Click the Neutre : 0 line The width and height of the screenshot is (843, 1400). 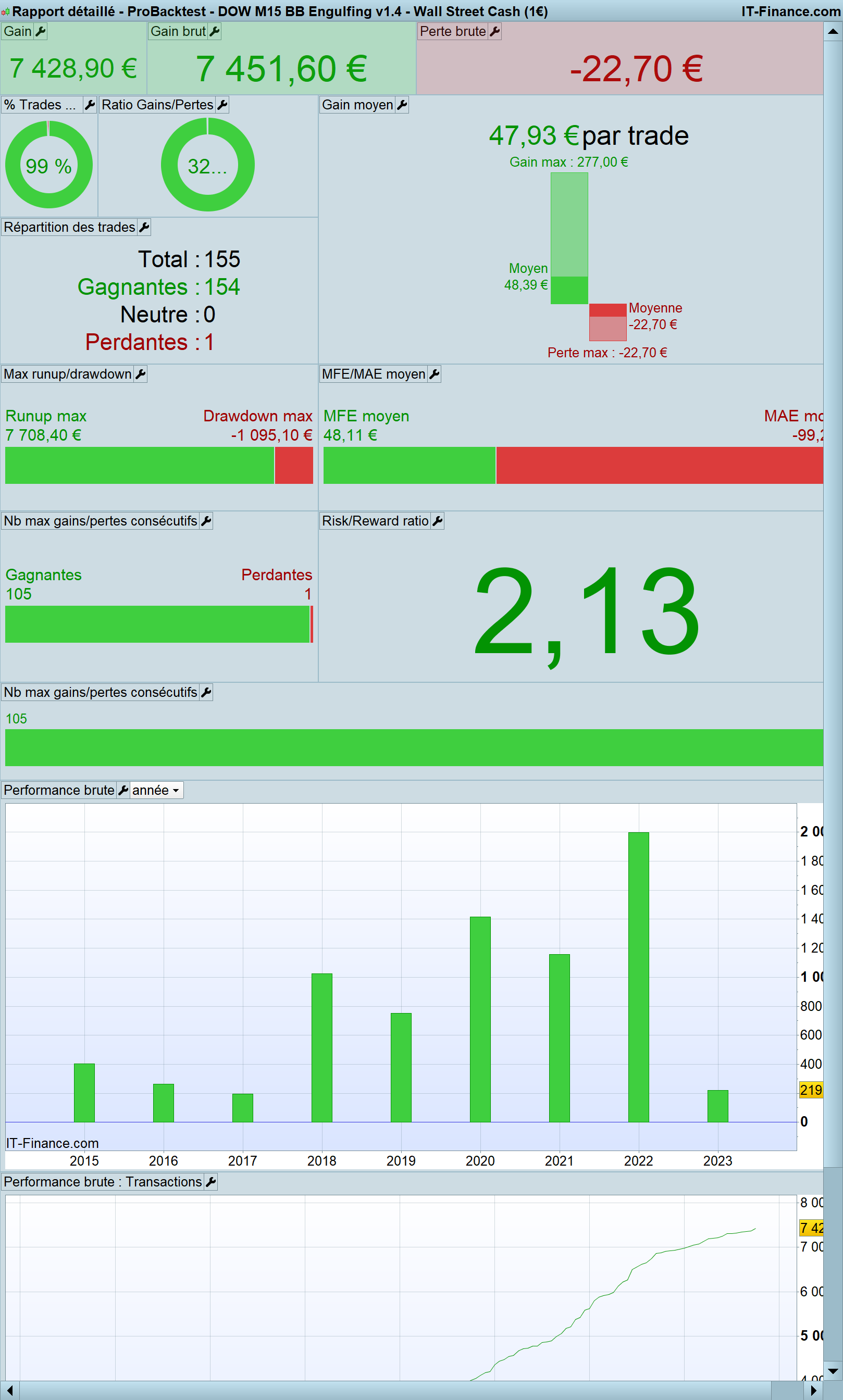(168, 315)
